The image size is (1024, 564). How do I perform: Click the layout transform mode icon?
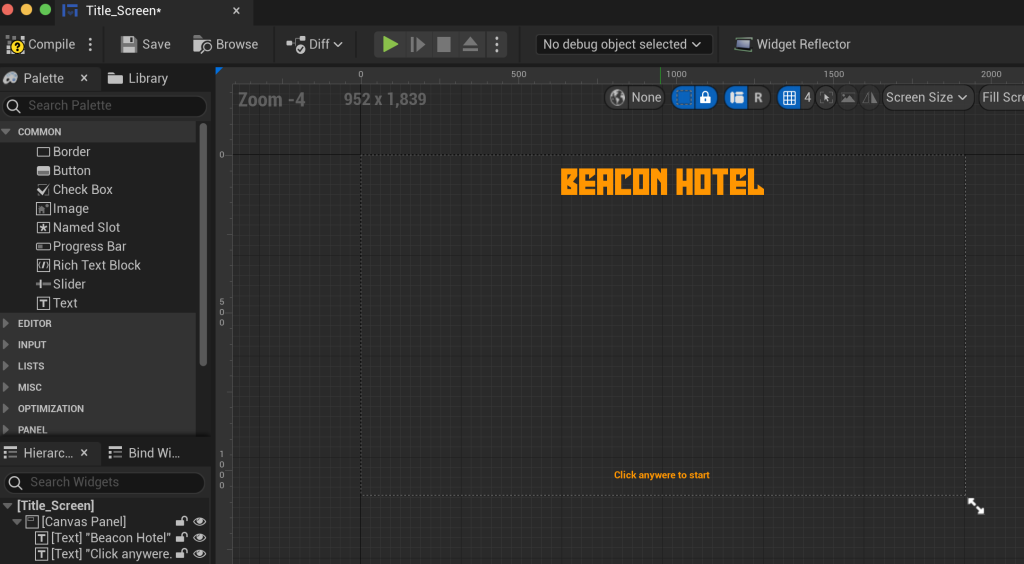pos(737,97)
